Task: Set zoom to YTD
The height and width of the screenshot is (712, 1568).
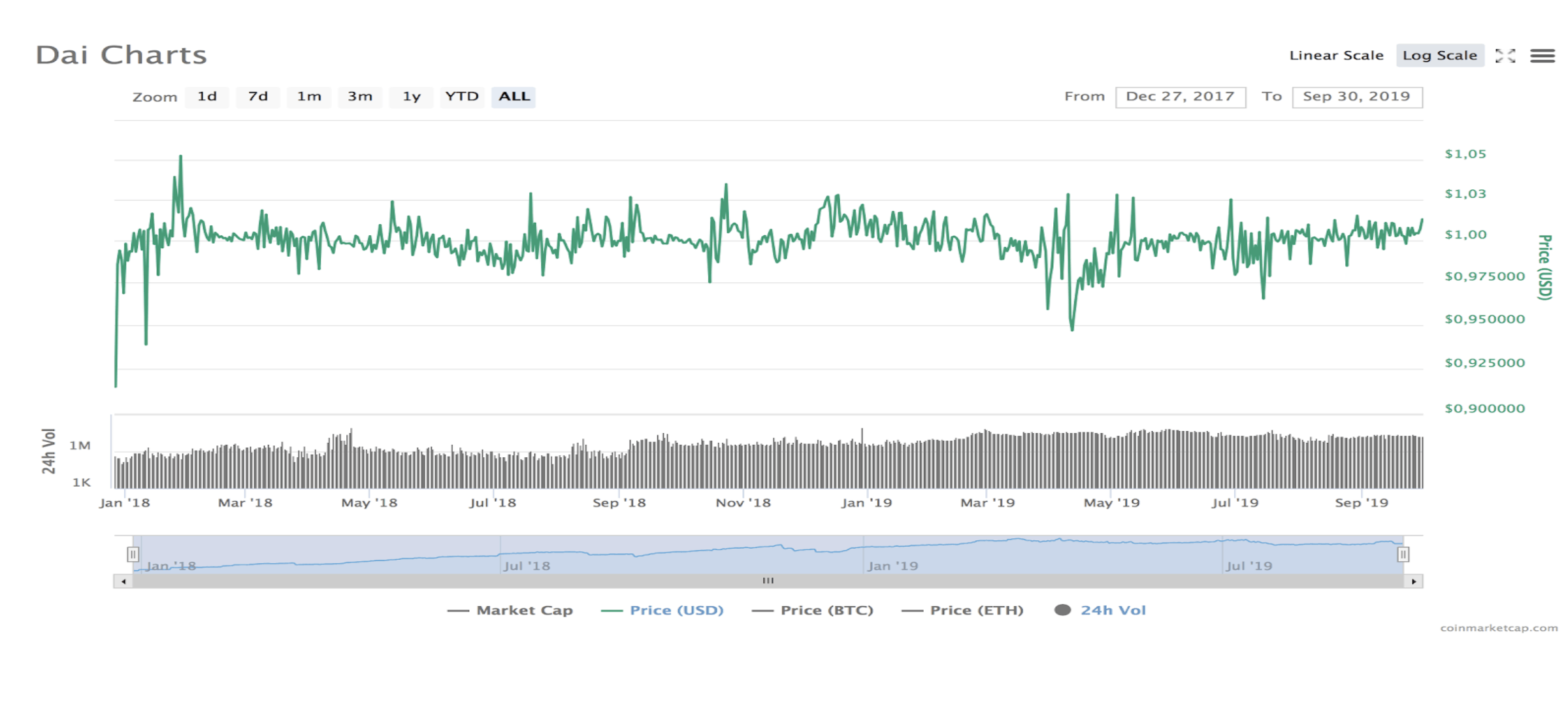Action: [462, 97]
